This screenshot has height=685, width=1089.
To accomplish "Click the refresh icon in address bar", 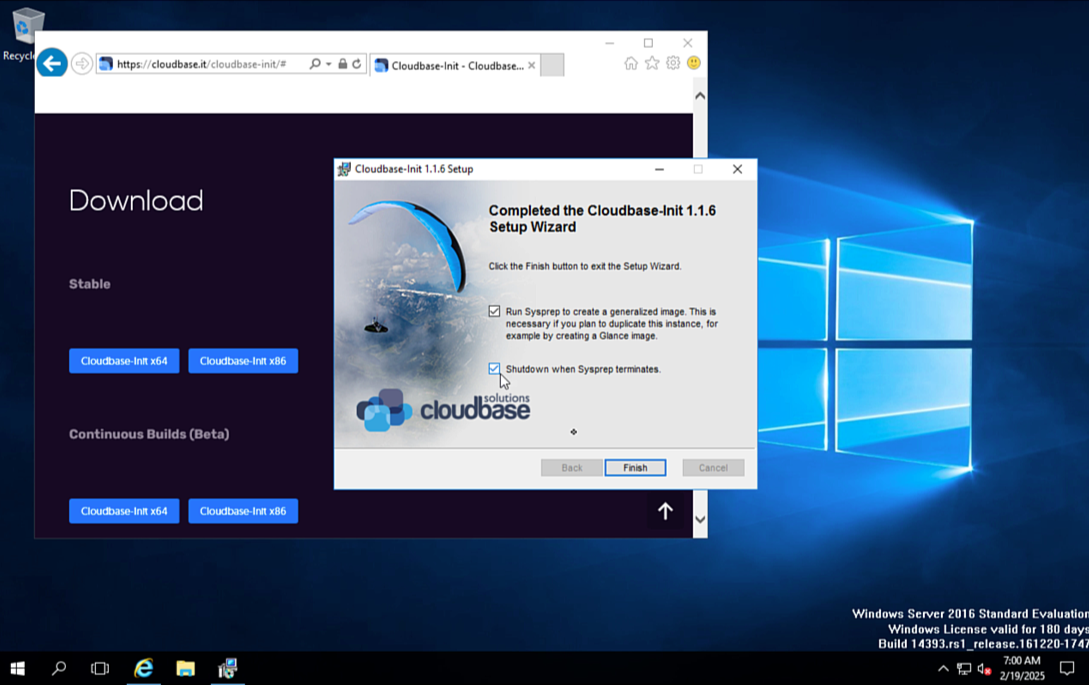I will [x=356, y=64].
